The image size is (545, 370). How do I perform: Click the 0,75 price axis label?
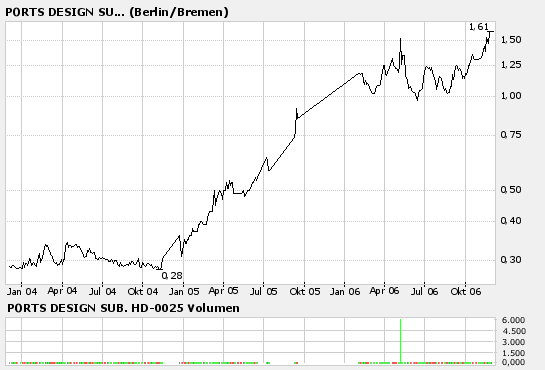click(x=511, y=134)
